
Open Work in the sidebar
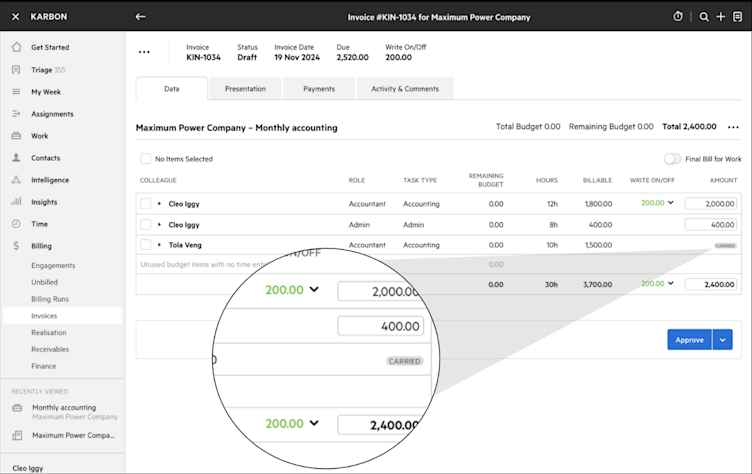point(40,136)
